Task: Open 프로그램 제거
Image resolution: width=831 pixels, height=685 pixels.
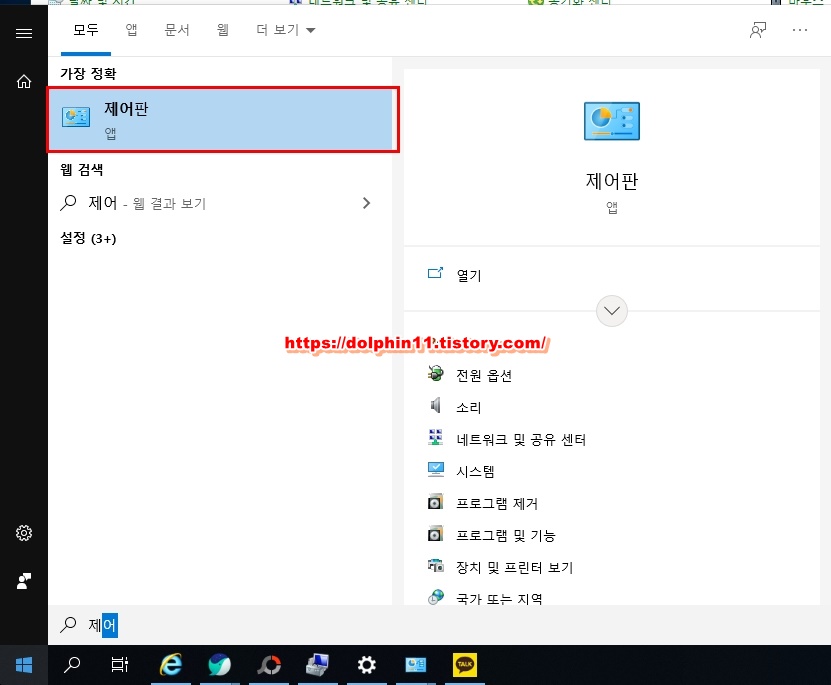Action: tap(497, 503)
